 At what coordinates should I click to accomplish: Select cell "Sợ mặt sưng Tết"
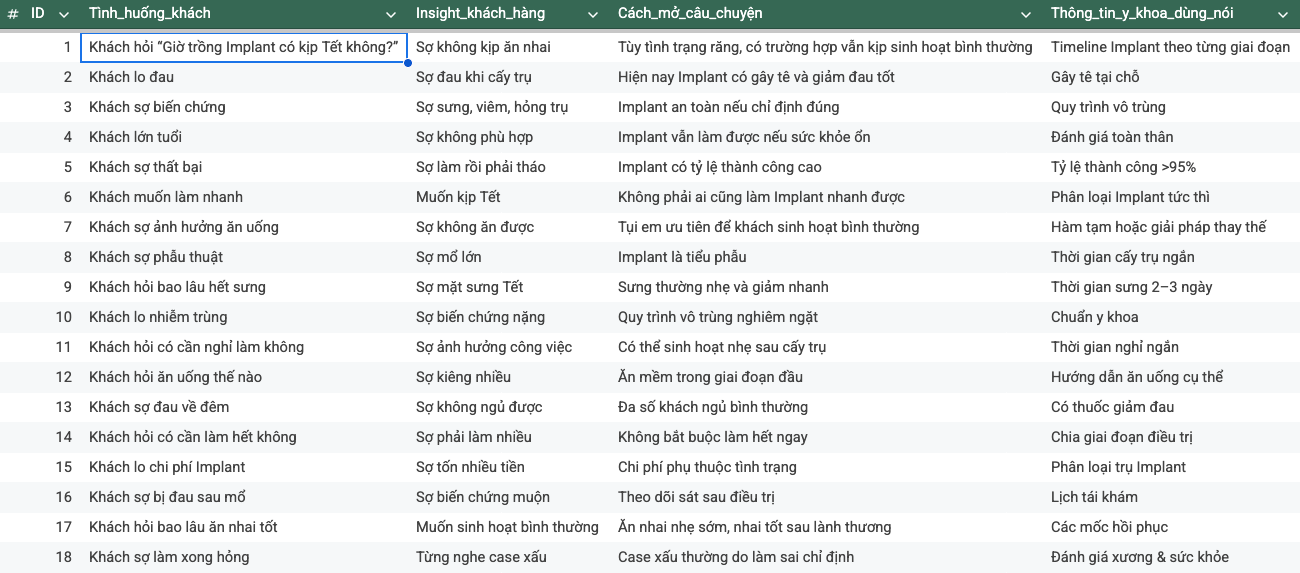509,287
